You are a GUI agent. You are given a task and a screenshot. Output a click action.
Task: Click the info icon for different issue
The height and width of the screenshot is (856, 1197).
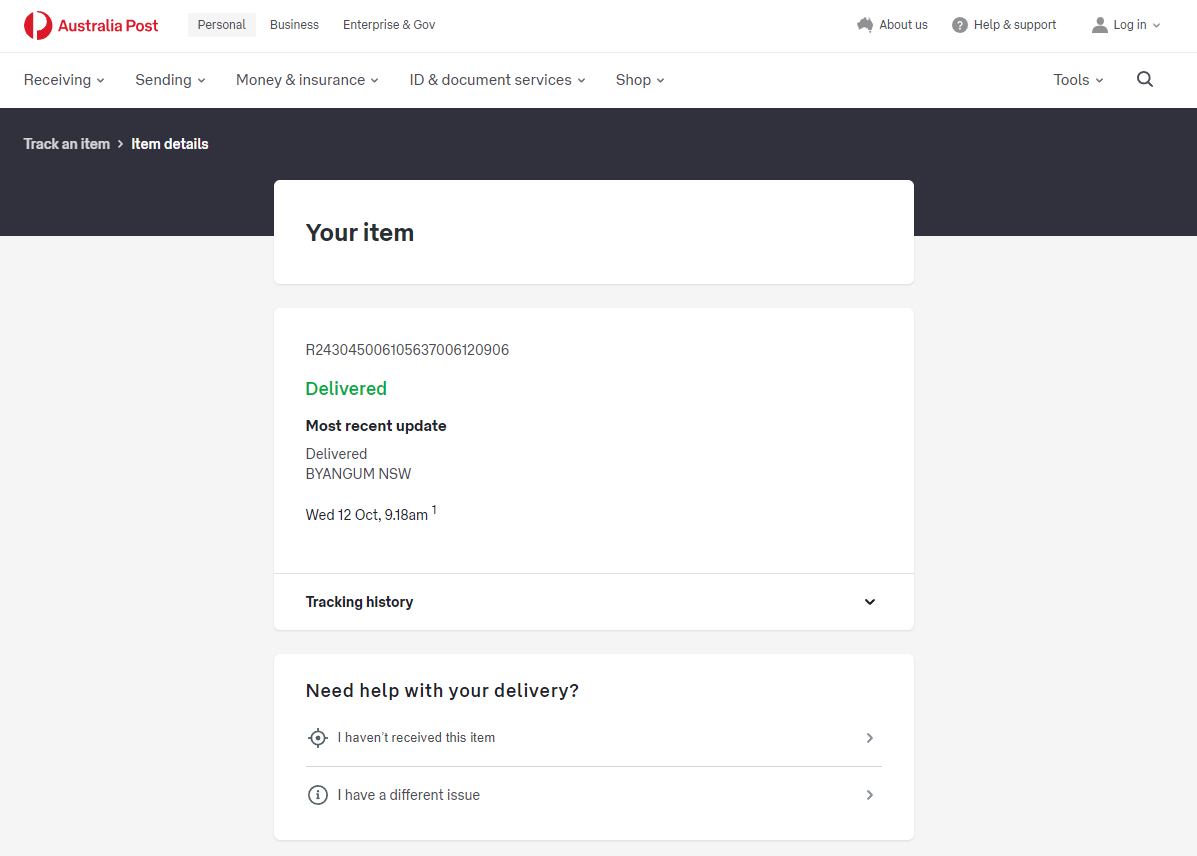[318, 795]
